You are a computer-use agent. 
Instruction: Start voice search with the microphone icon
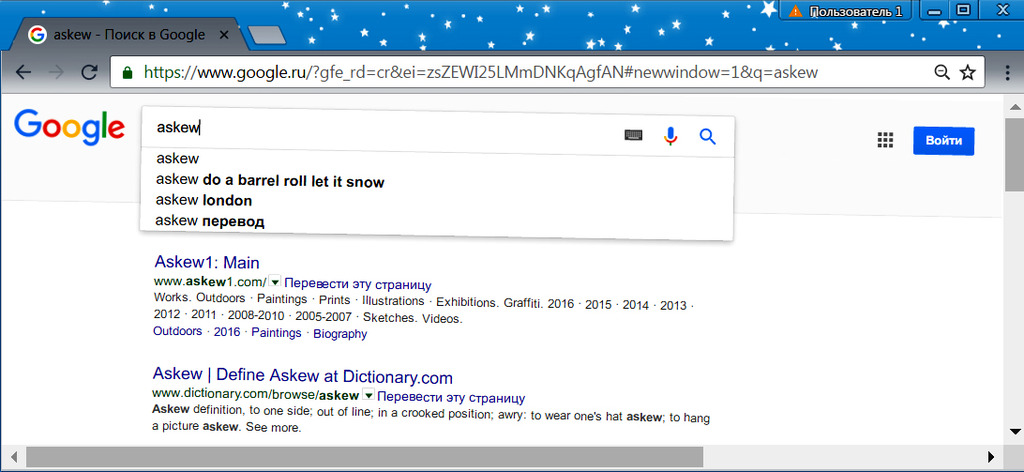click(670, 136)
